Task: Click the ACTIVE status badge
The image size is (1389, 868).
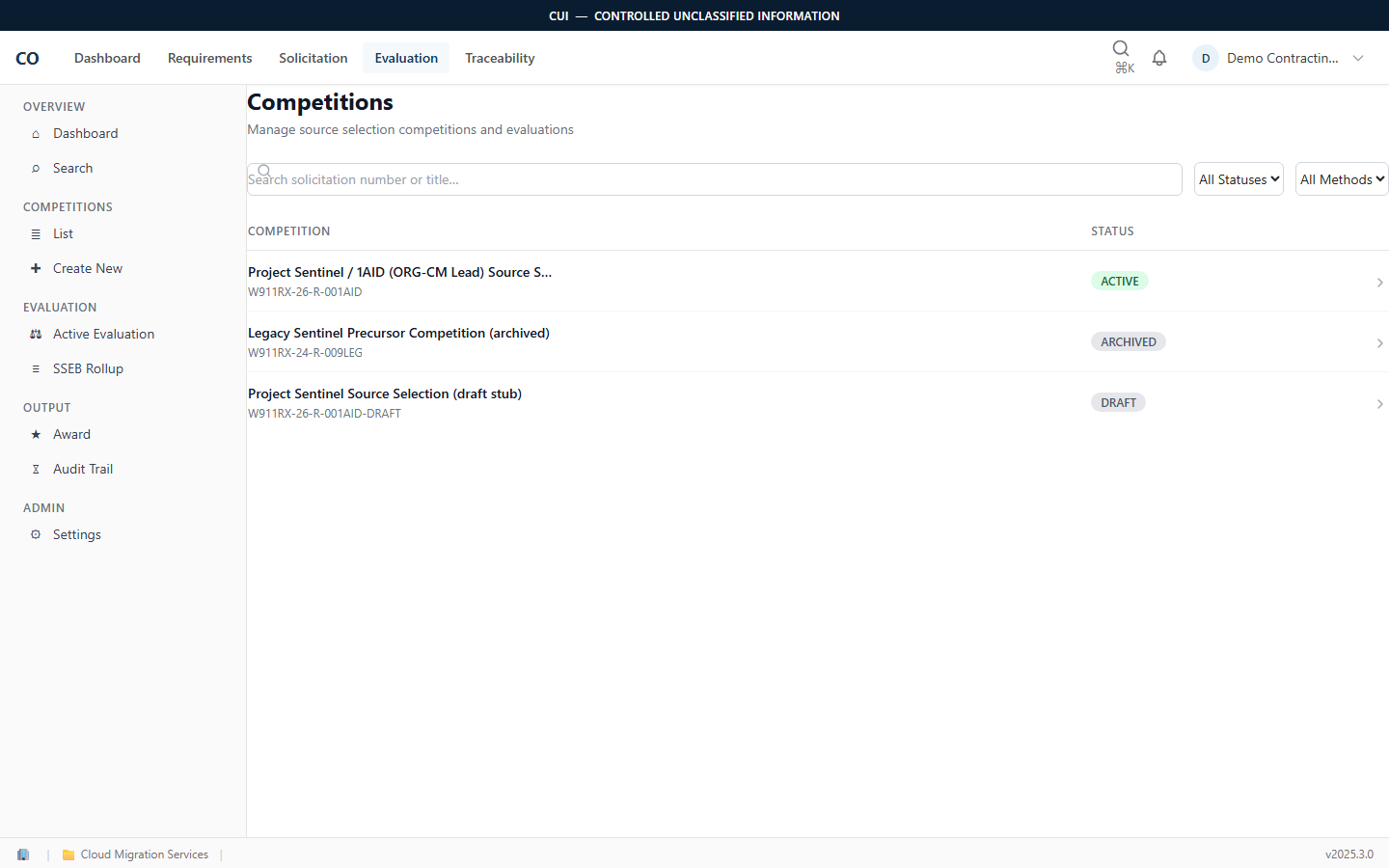Action: pyautogui.click(x=1120, y=282)
